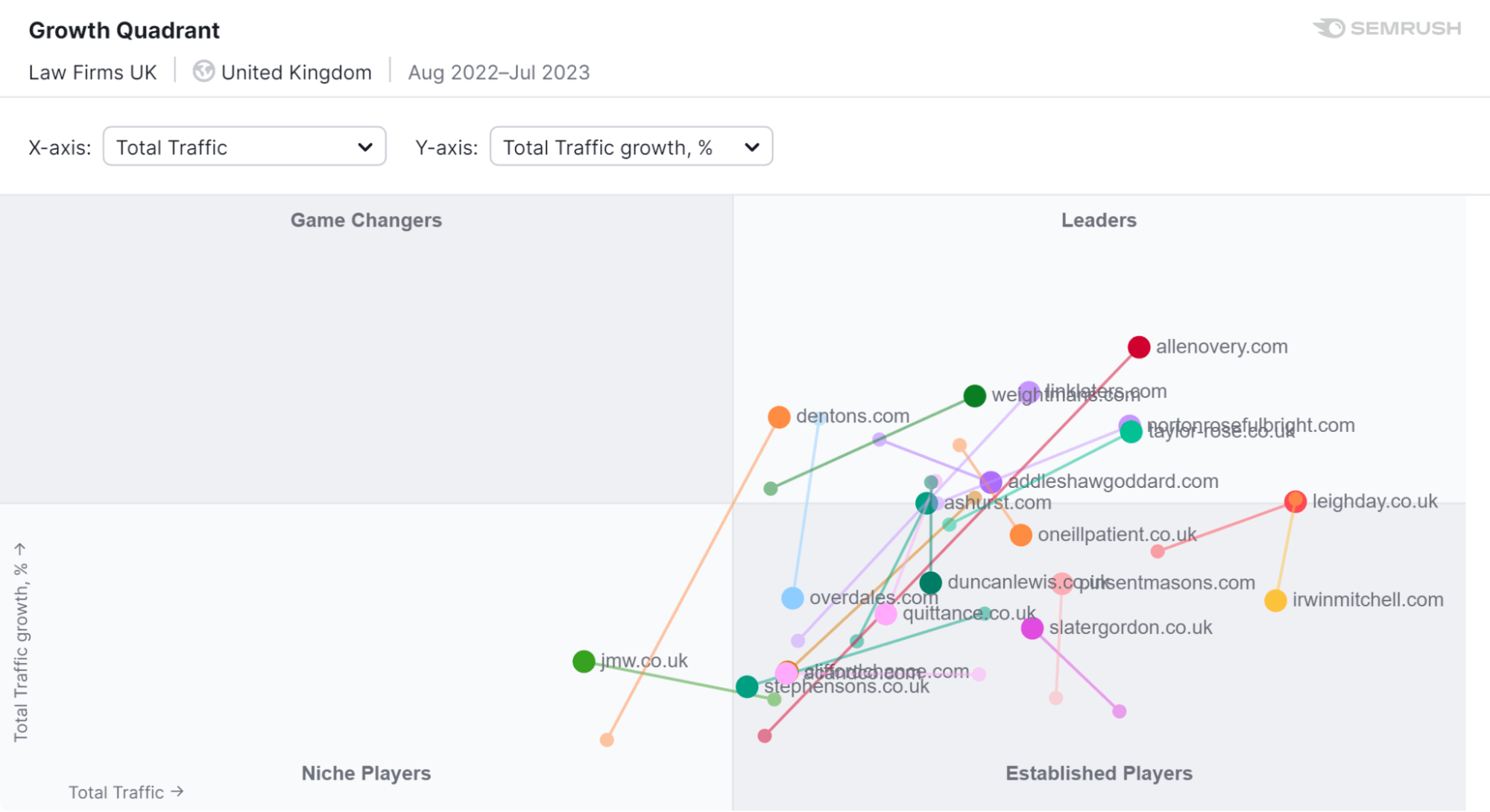The image size is (1490, 812).
Task: Click the Growth Quadrant title
Action: 124,31
